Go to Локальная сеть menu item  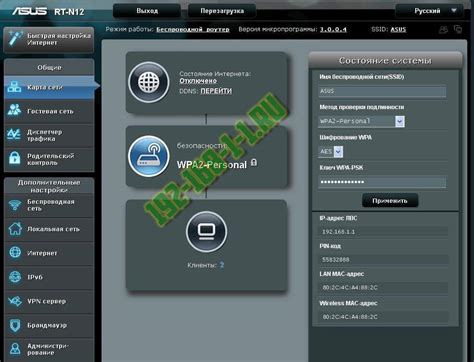pyautogui.click(x=49, y=229)
